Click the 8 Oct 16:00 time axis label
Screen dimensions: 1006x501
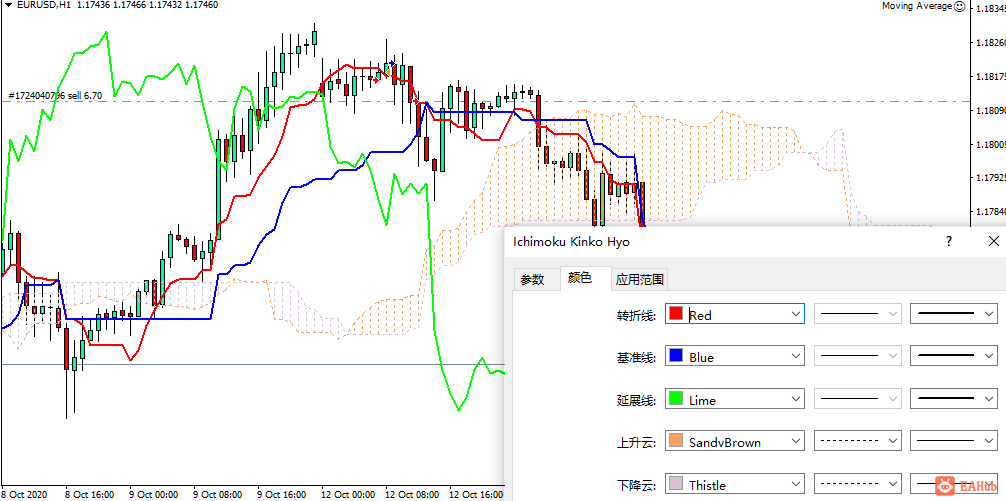[x=91, y=495]
